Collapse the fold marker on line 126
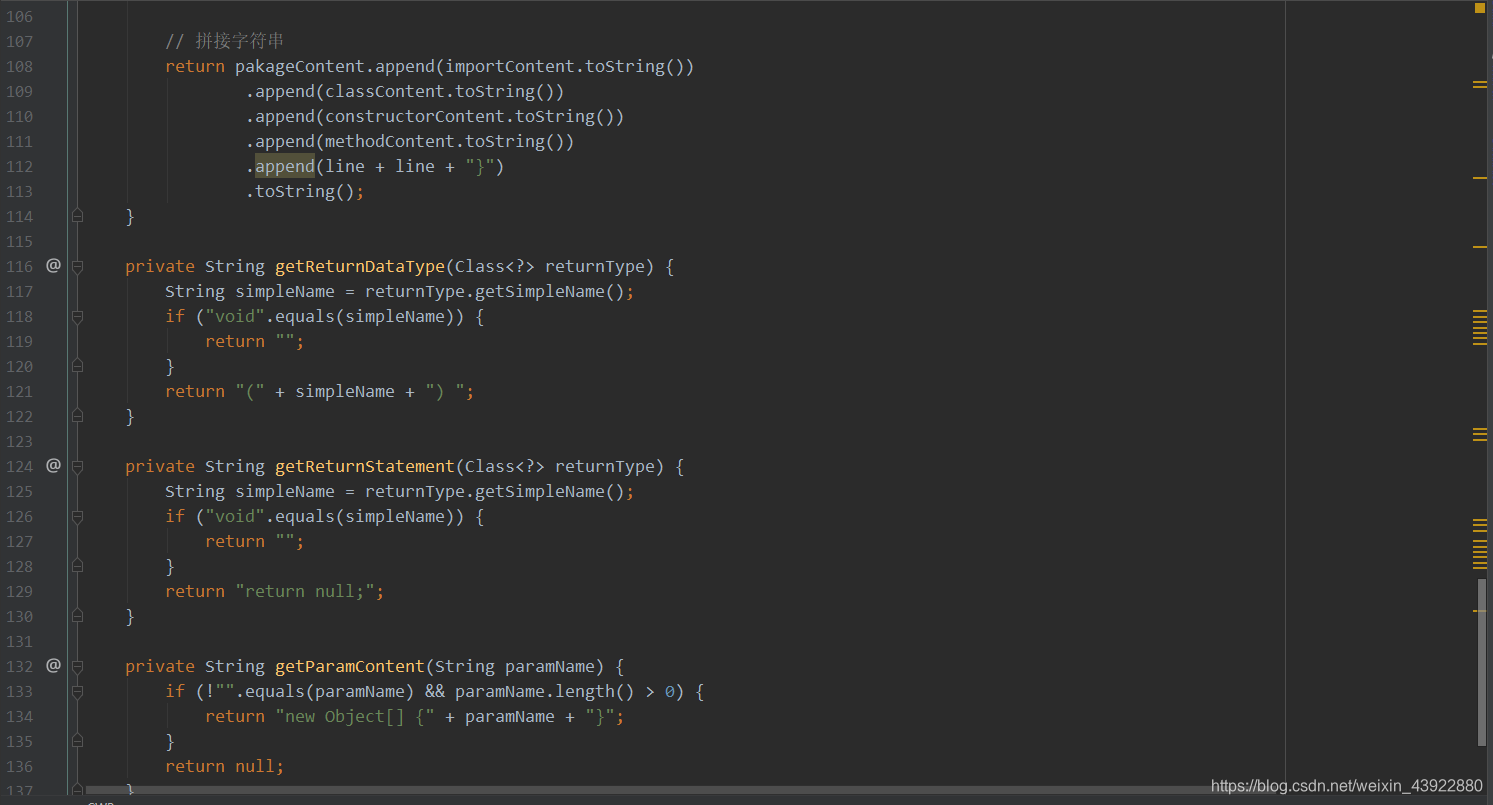The height and width of the screenshot is (805, 1493). point(77,517)
